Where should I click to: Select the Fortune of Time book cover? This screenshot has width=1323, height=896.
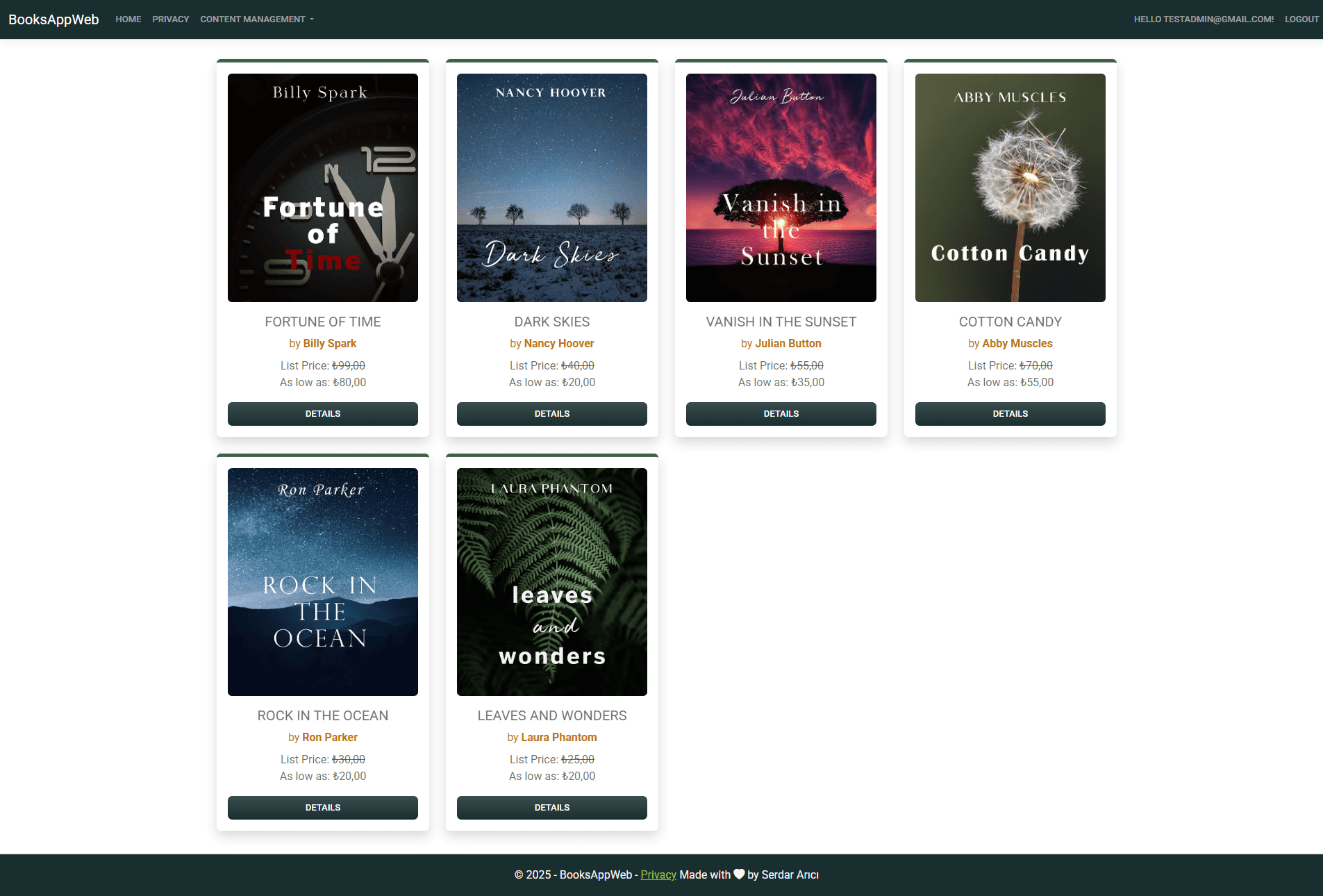coord(323,188)
